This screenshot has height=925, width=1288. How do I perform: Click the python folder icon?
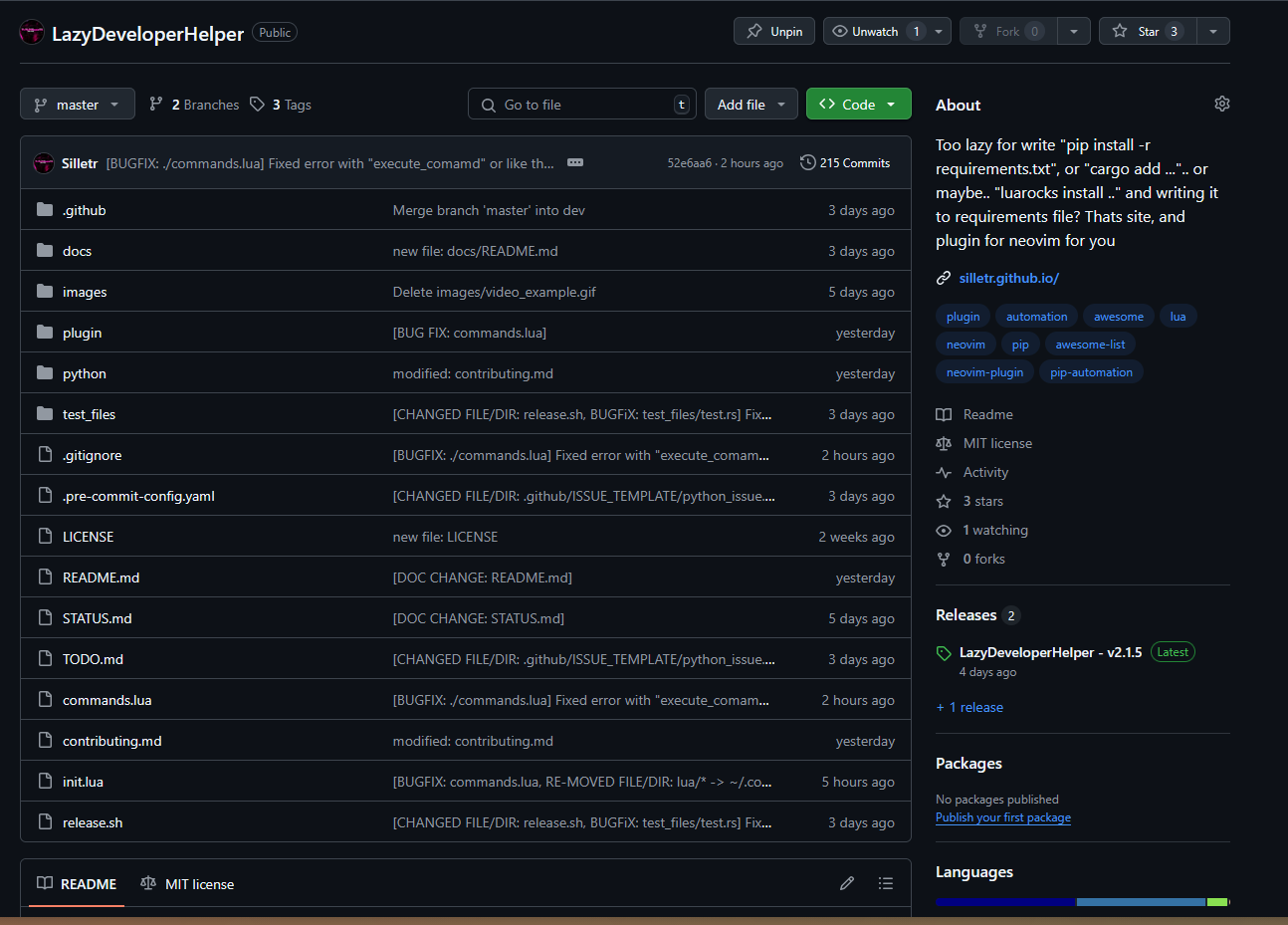[x=45, y=372]
